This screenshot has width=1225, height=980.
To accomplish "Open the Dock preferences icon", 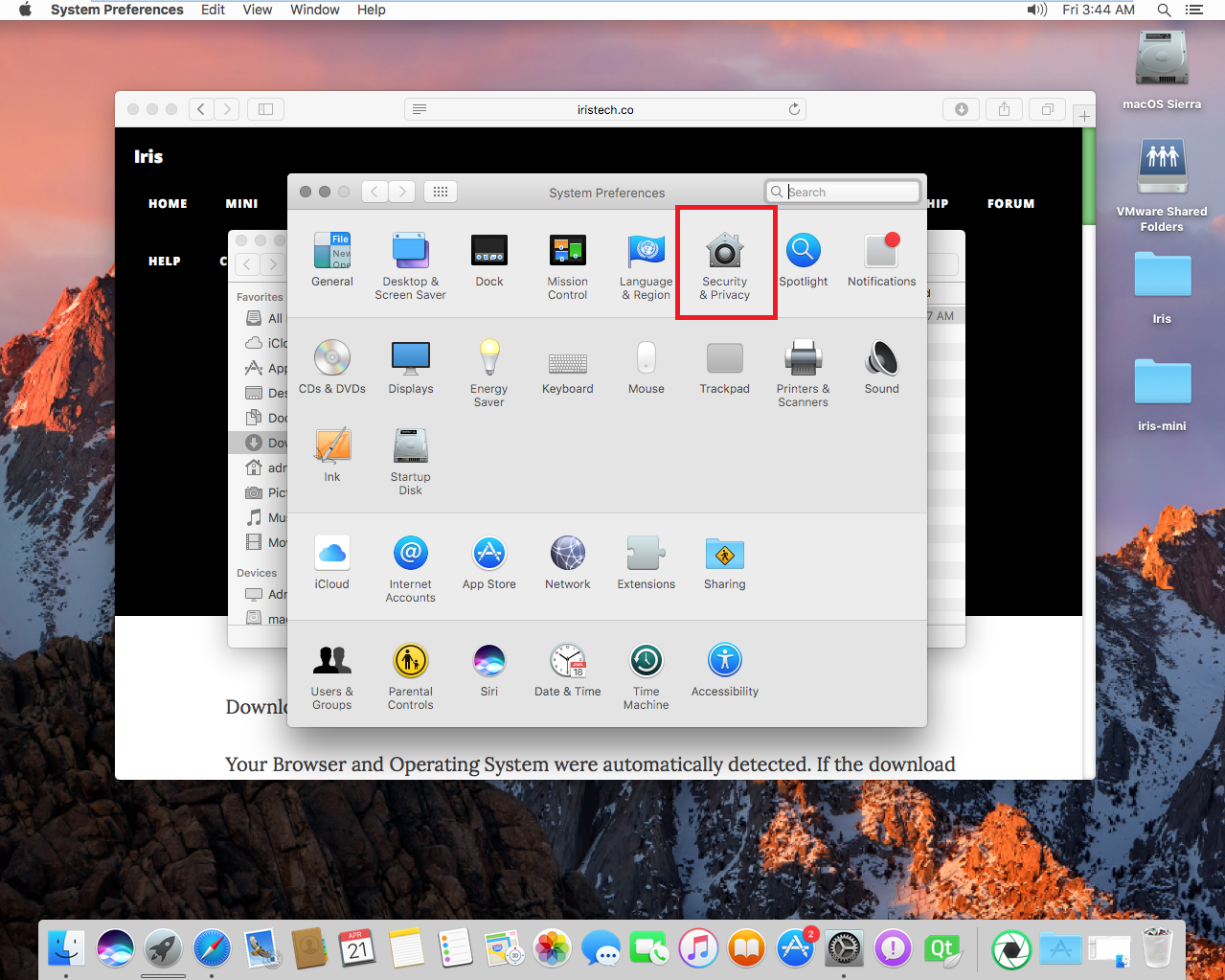I will point(489,260).
